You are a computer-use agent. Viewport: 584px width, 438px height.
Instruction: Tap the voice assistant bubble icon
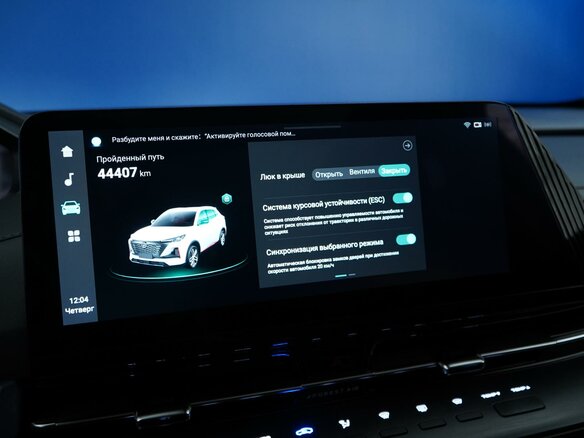96,142
